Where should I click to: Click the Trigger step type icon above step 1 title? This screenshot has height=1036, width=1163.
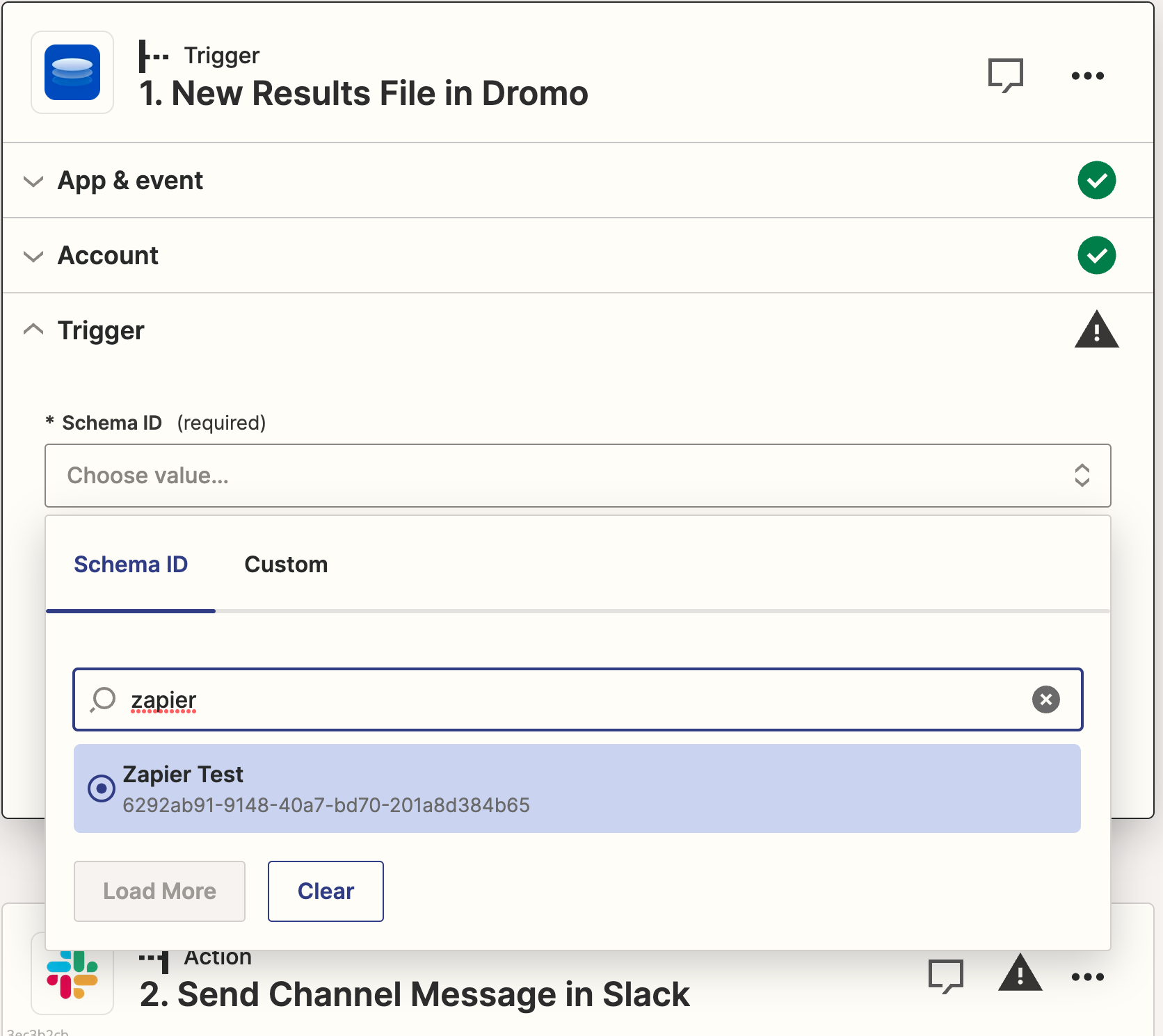tap(154, 56)
